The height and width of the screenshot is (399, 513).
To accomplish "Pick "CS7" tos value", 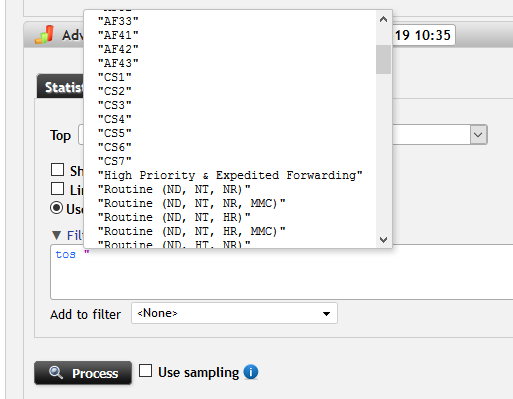I will [115, 161].
